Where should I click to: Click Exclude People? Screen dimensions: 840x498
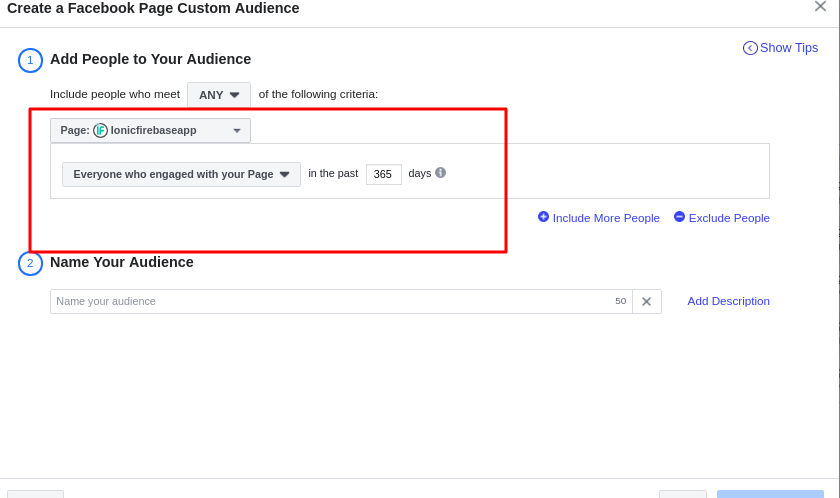click(x=722, y=217)
